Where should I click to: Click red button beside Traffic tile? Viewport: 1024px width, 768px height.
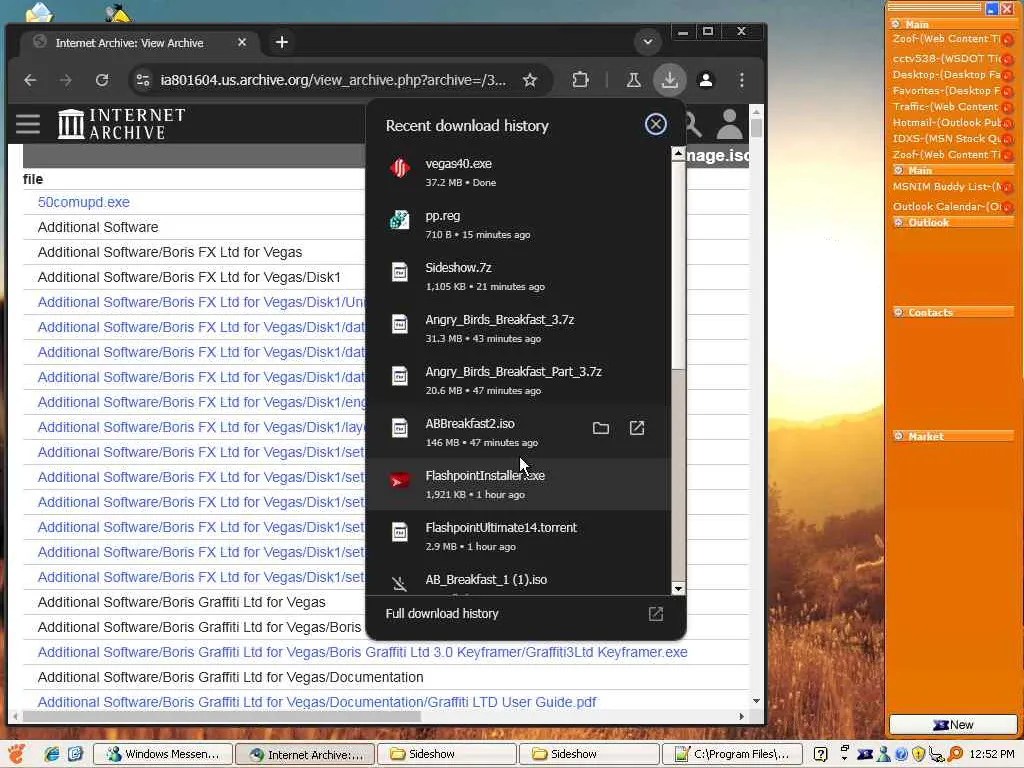pyautogui.click(x=1008, y=108)
